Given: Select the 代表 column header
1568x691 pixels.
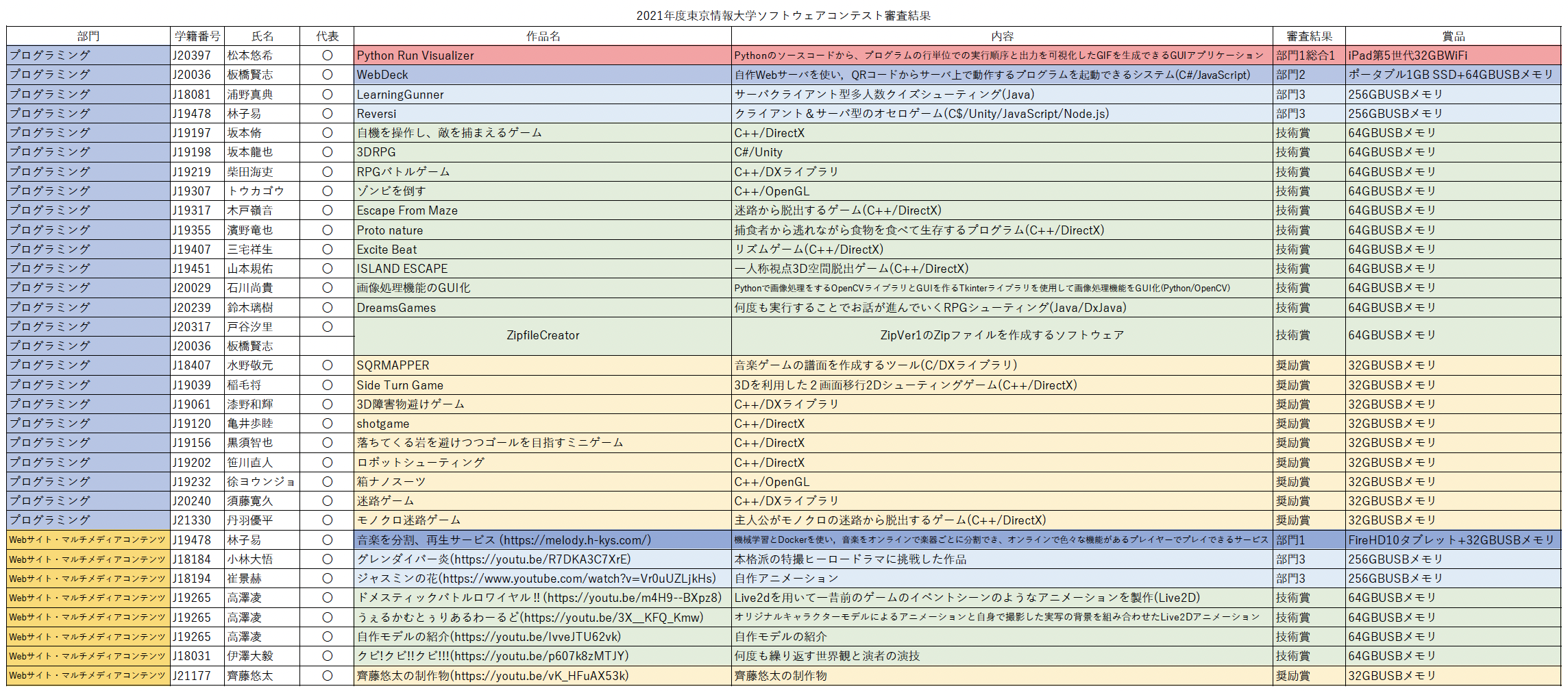Looking at the screenshot, I should tap(327, 36).
